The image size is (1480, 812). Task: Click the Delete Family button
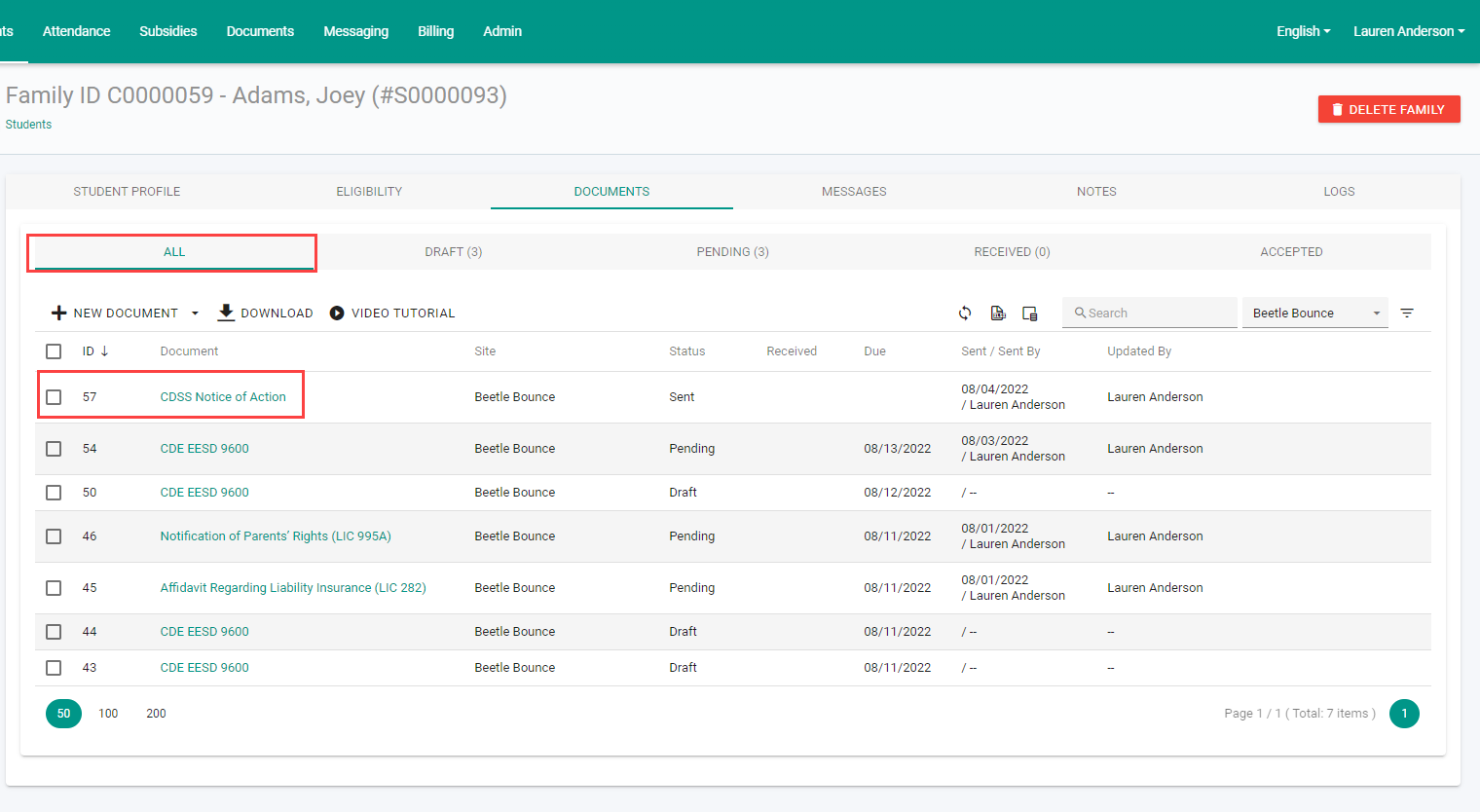pos(1388,109)
